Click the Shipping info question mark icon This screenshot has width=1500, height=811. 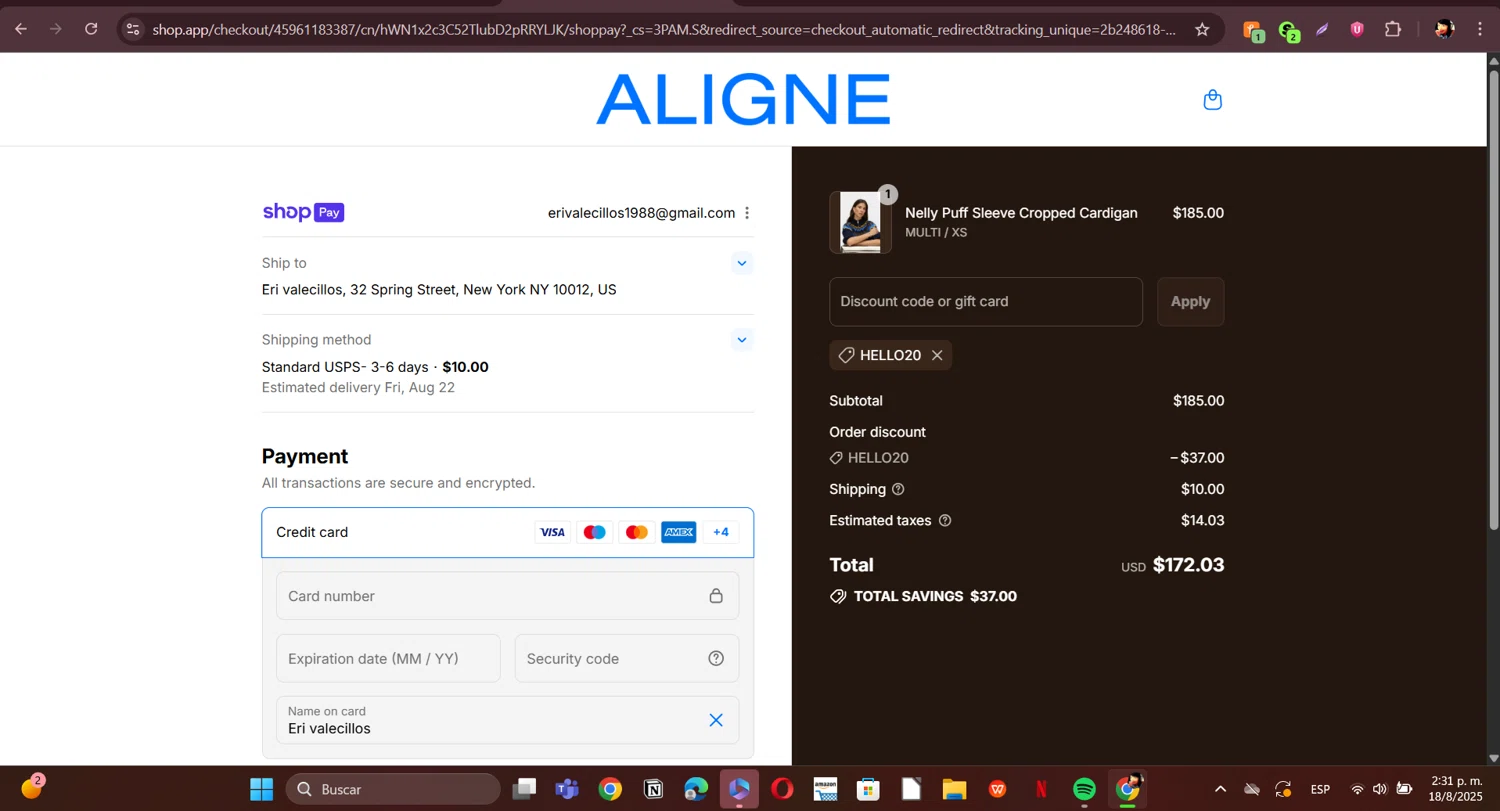pos(898,489)
